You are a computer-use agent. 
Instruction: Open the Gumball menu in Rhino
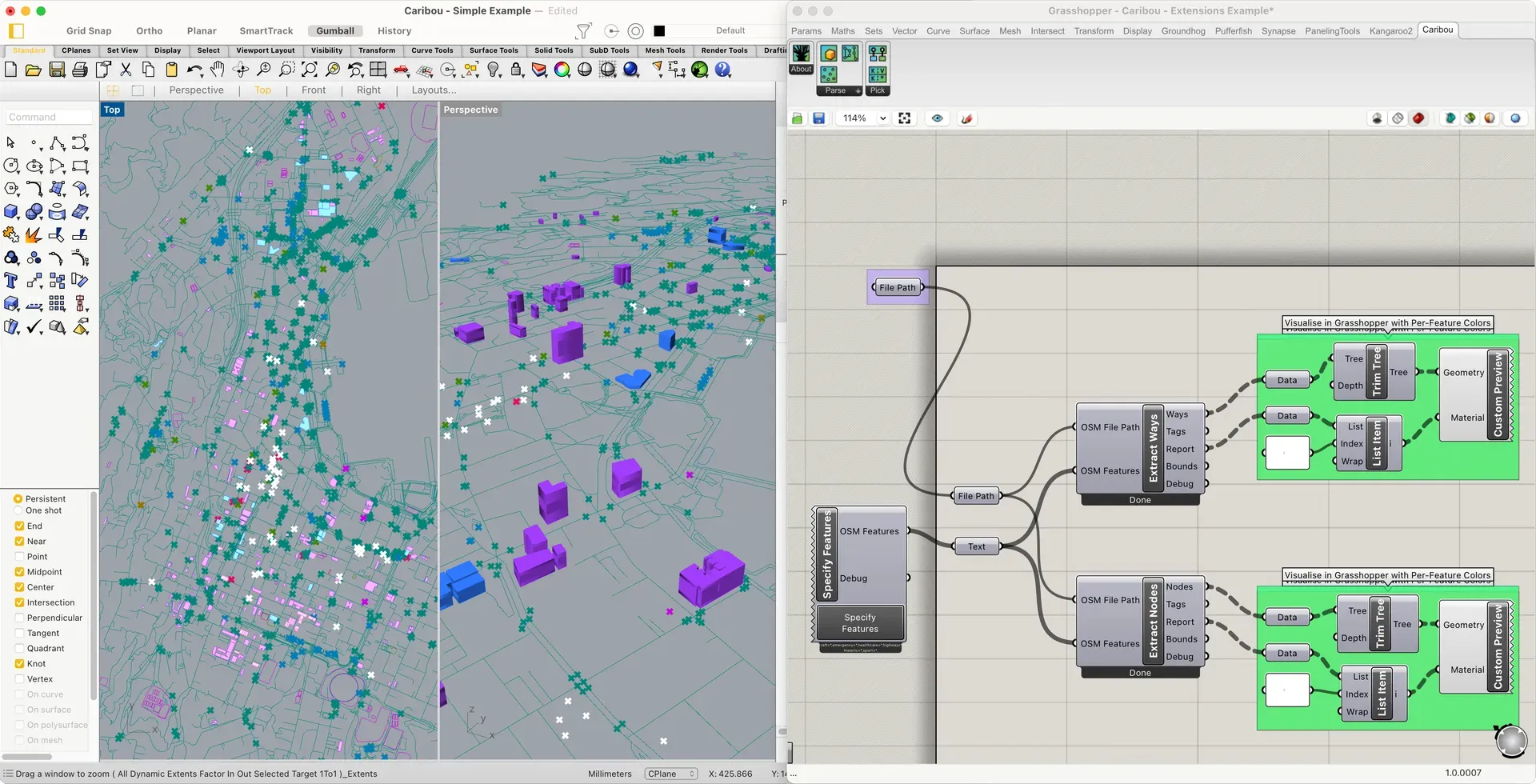(x=335, y=30)
